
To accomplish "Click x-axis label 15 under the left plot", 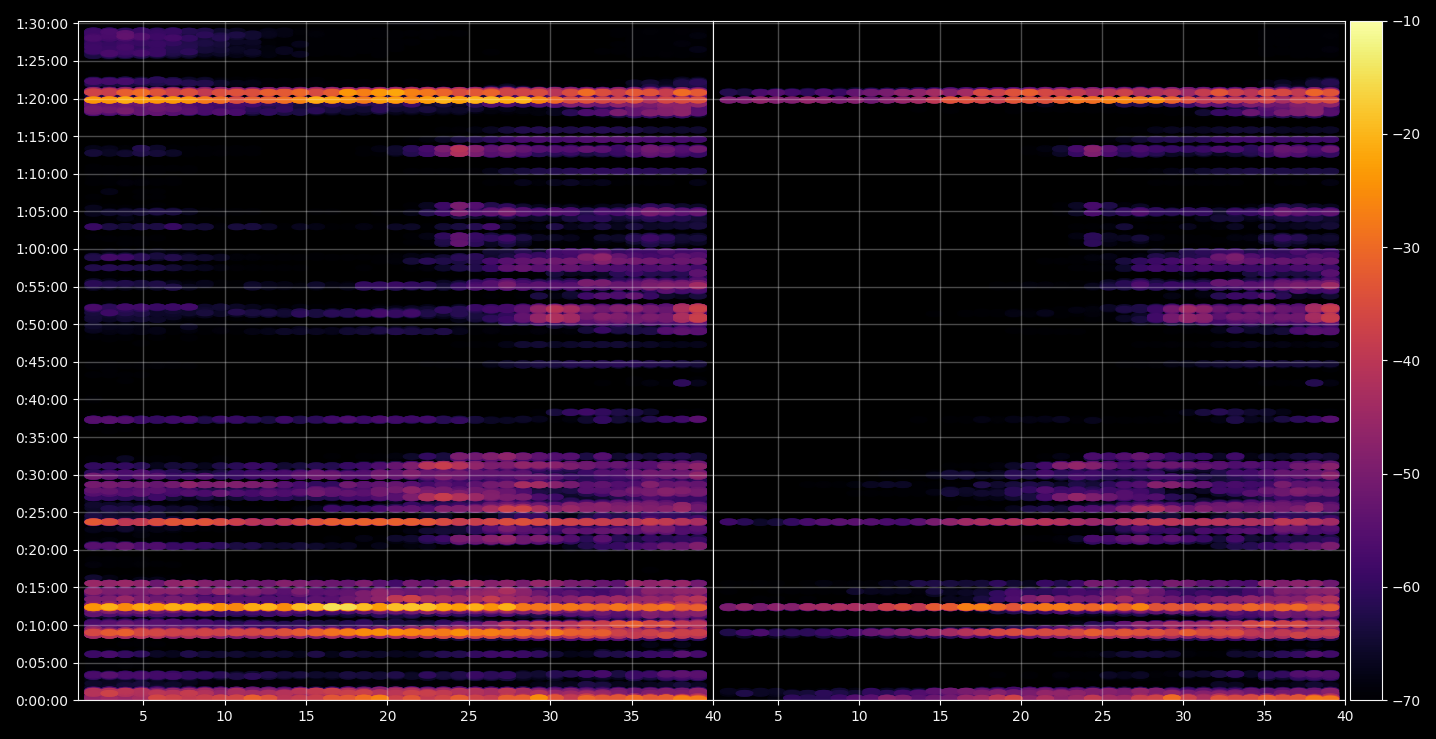I will point(306,716).
